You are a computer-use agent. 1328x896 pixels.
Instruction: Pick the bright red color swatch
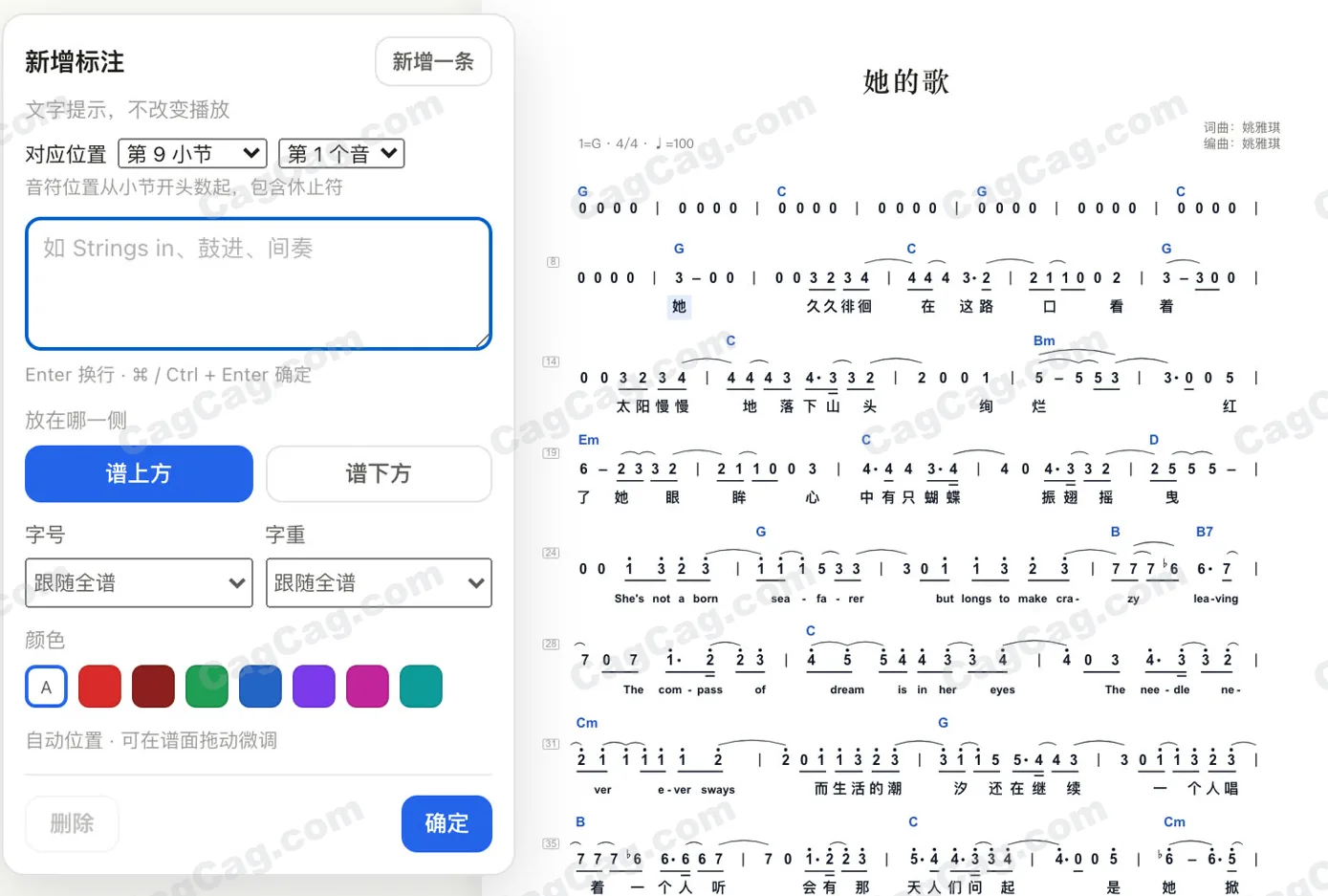(x=99, y=687)
